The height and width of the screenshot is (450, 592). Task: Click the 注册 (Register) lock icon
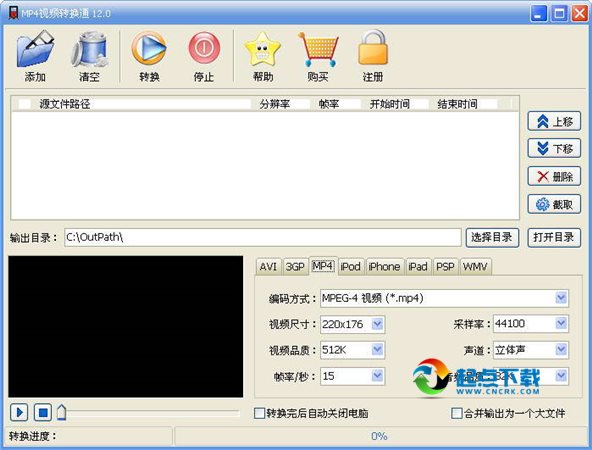click(373, 48)
